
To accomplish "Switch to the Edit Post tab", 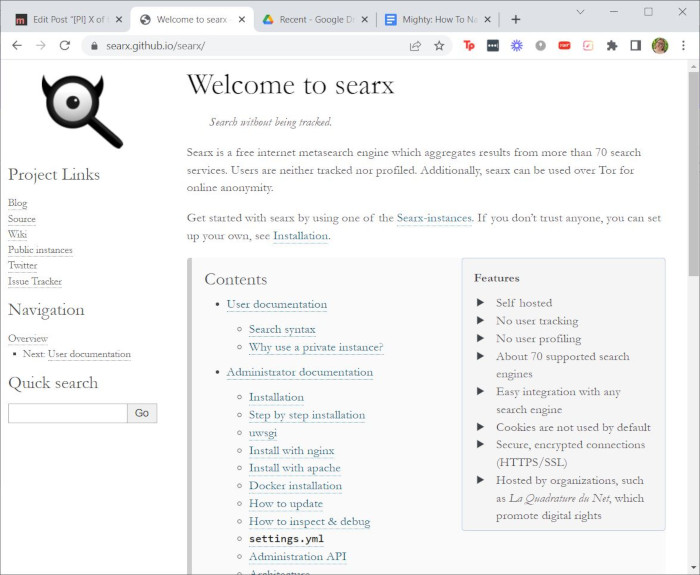I will [68, 20].
